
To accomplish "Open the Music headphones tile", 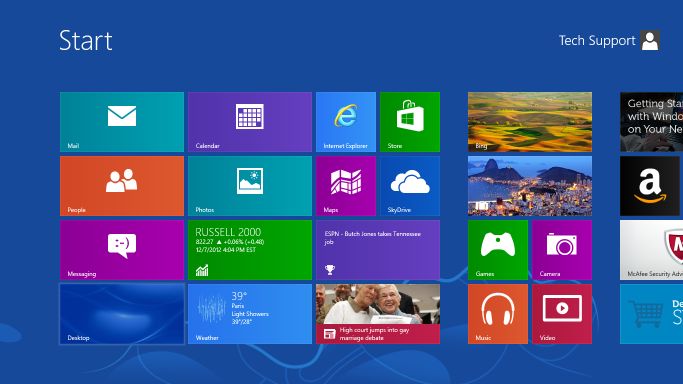I will [498, 314].
